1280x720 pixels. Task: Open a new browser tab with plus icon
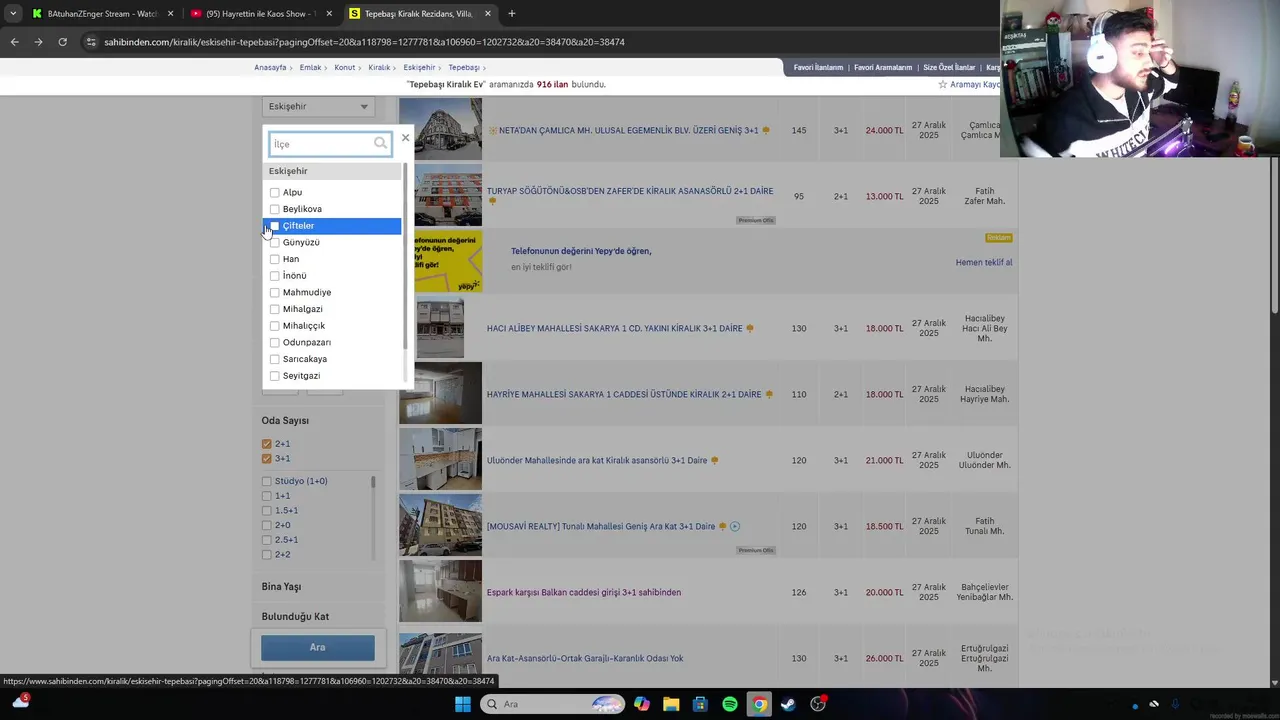click(511, 14)
